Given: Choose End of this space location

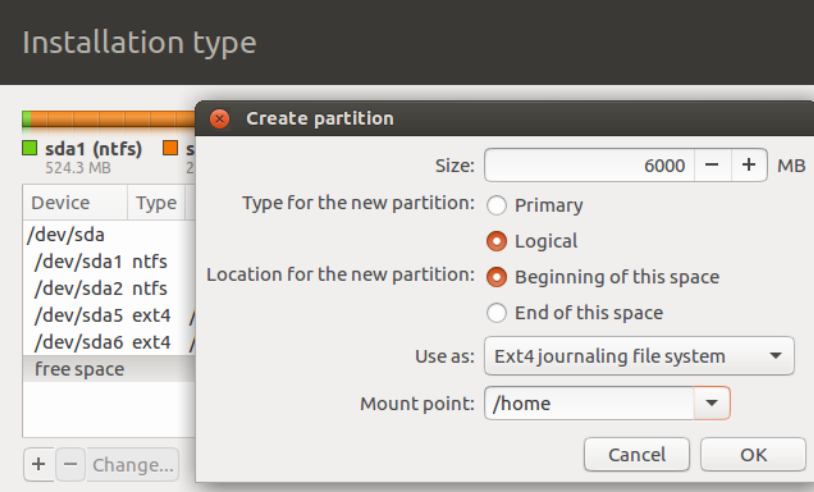Looking at the screenshot, I should pos(496,313).
